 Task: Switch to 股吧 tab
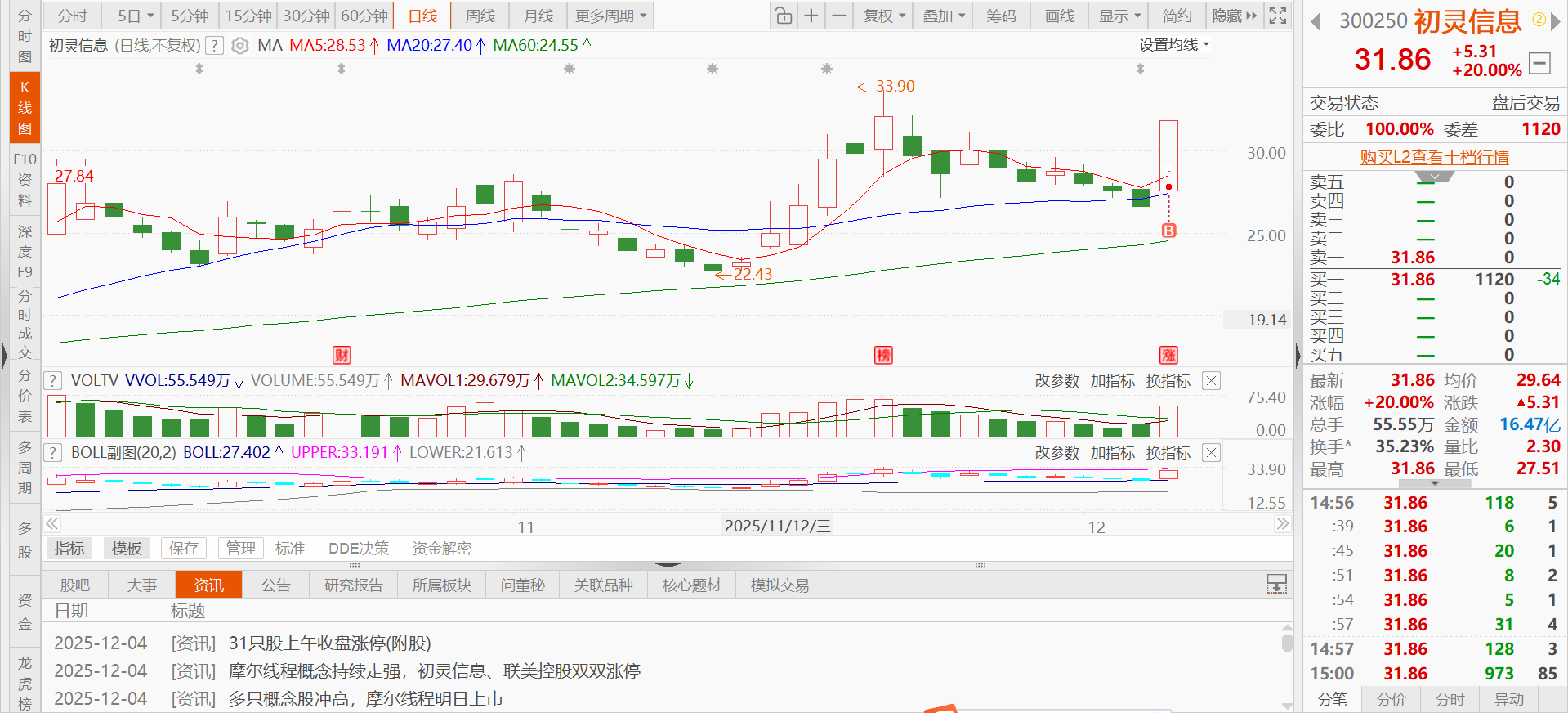(x=75, y=585)
